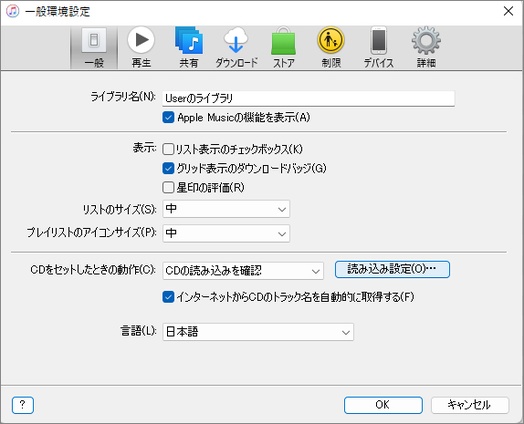Enable リスト表示のチェックボックス option

point(168,149)
